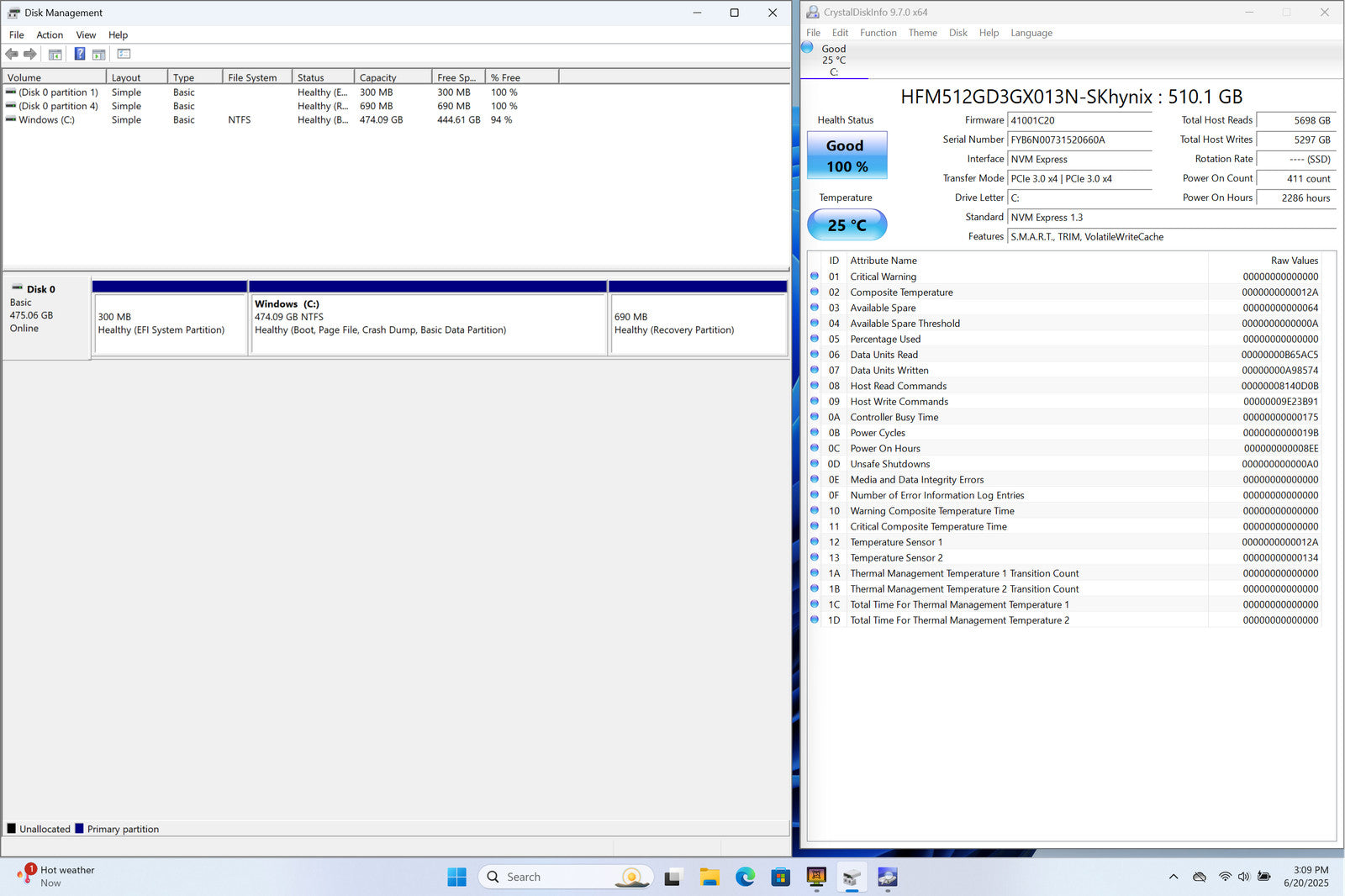Click the Hot weather widget on taskbar
Screen dimensions: 1345x896
coord(56,876)
